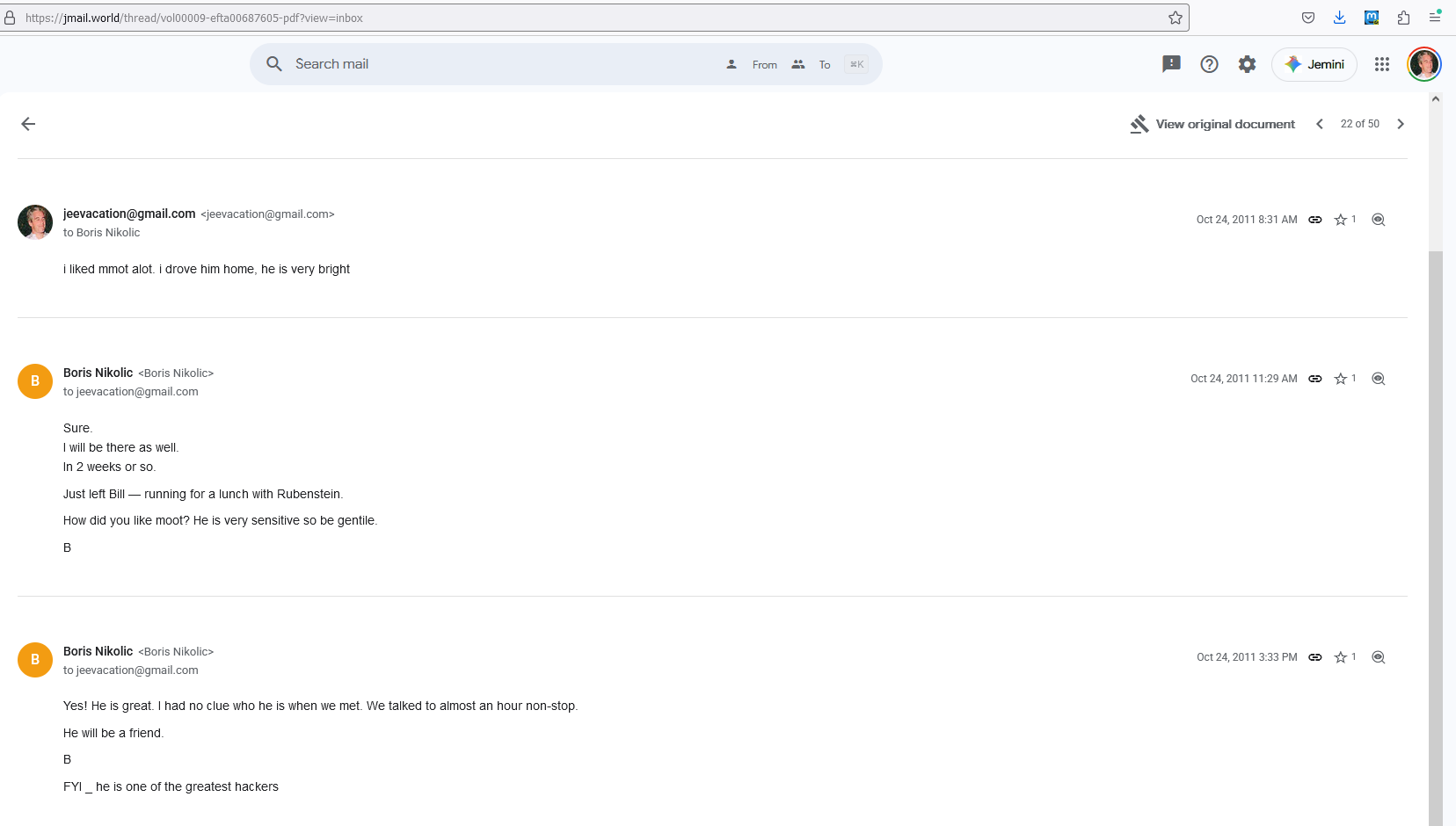Filter search by To recipient
This screenshot has width=1456, height=826.
(x=812, y=64)
